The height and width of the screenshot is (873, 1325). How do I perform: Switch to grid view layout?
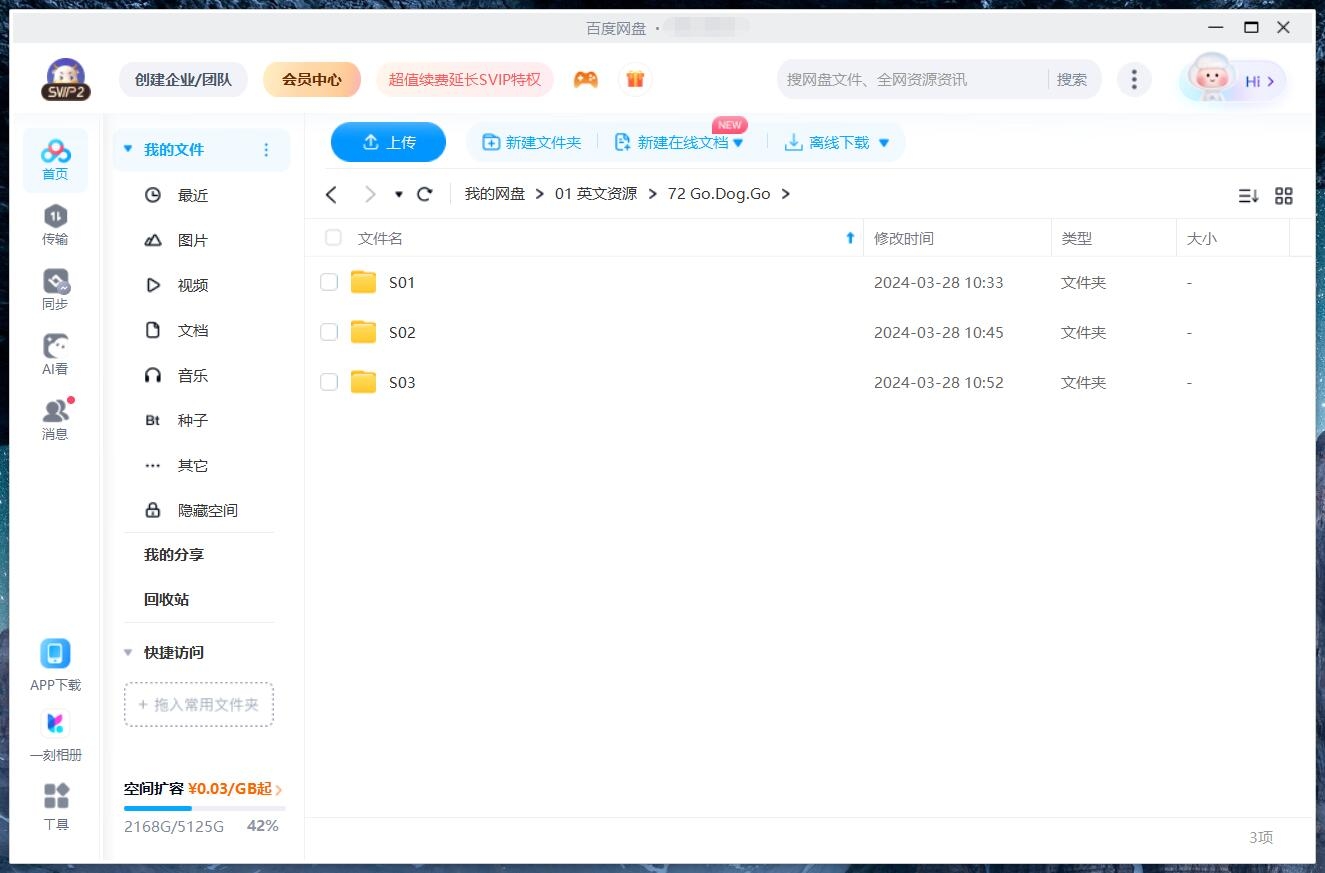point(1284,196)
